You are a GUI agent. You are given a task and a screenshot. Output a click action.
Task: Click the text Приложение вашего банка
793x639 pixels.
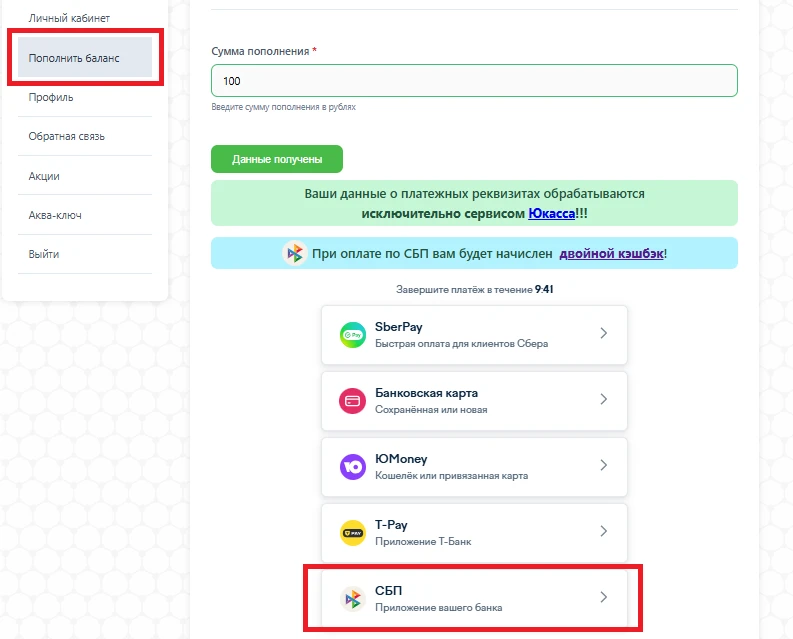click(438, 608)
